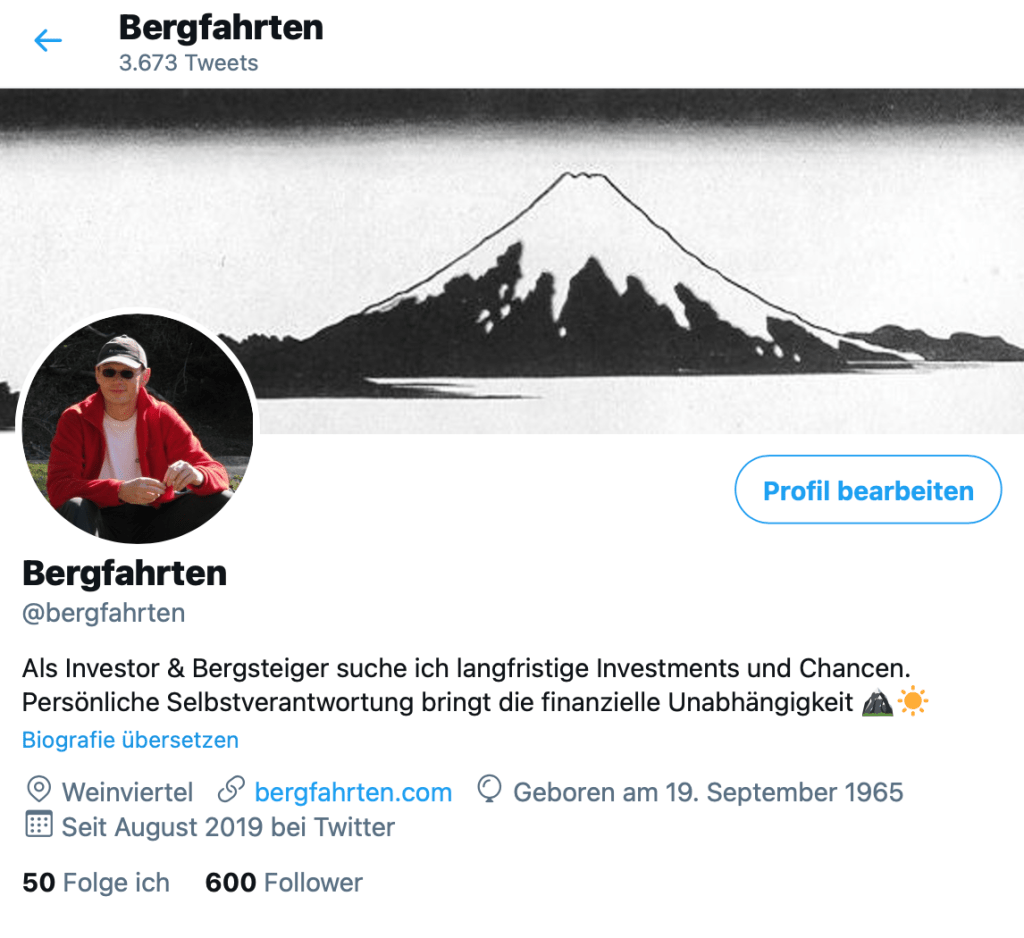Click the Geboren am 19. September 1965 text

pyautogui.click(x=708, y=792)
